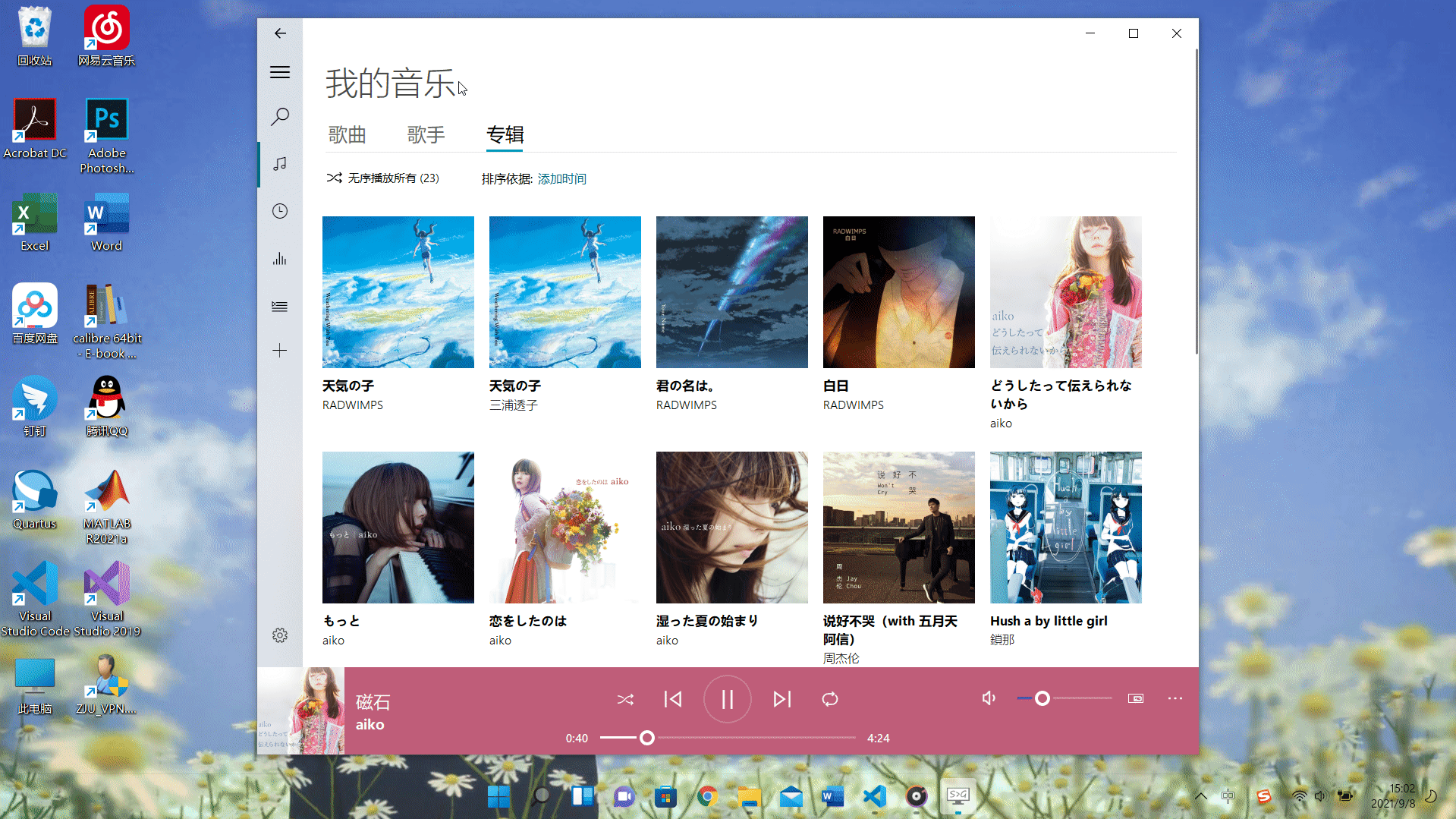Click artist name 周杰伦
The image size is (1456, 819).
(841, 658)
